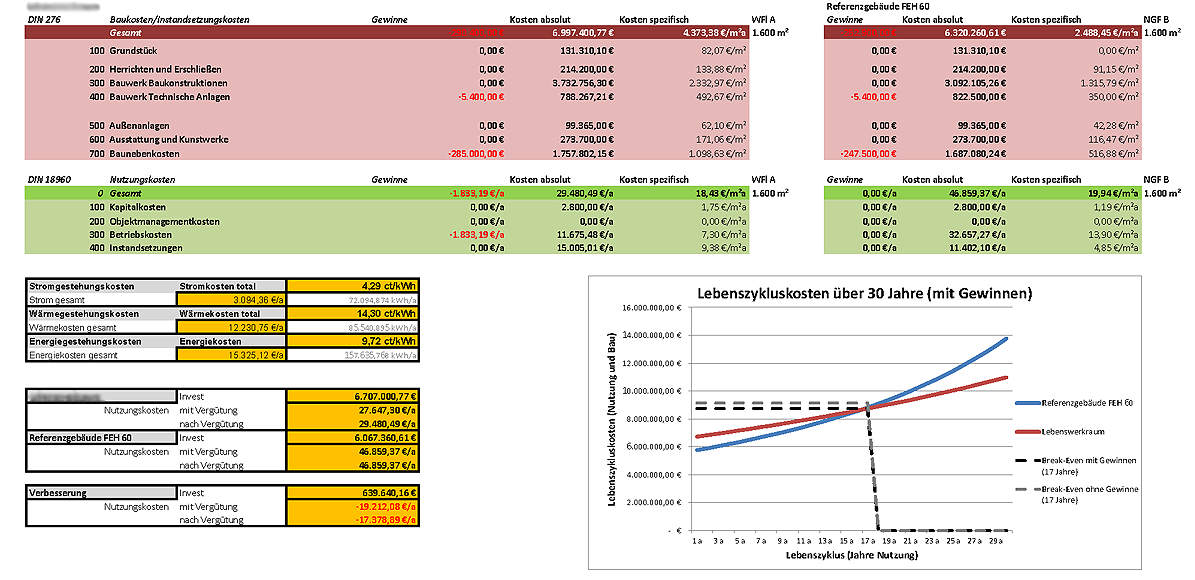Click the 9,72 ct/kWh Energiekosten cell

[x=353, y=340]
